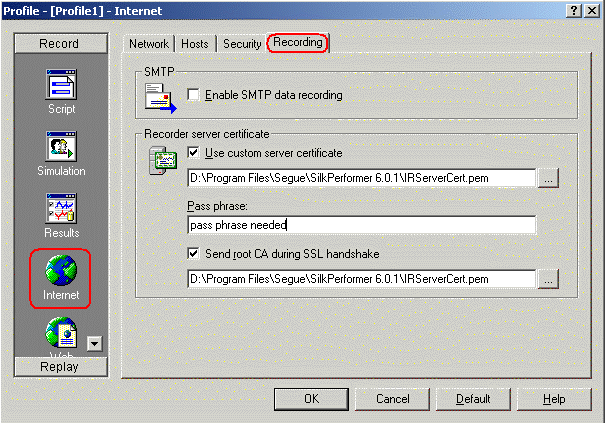This screenshot has width=605, height=423.
Task: Expand the Replay category header
Action: (x=61, y=366)
